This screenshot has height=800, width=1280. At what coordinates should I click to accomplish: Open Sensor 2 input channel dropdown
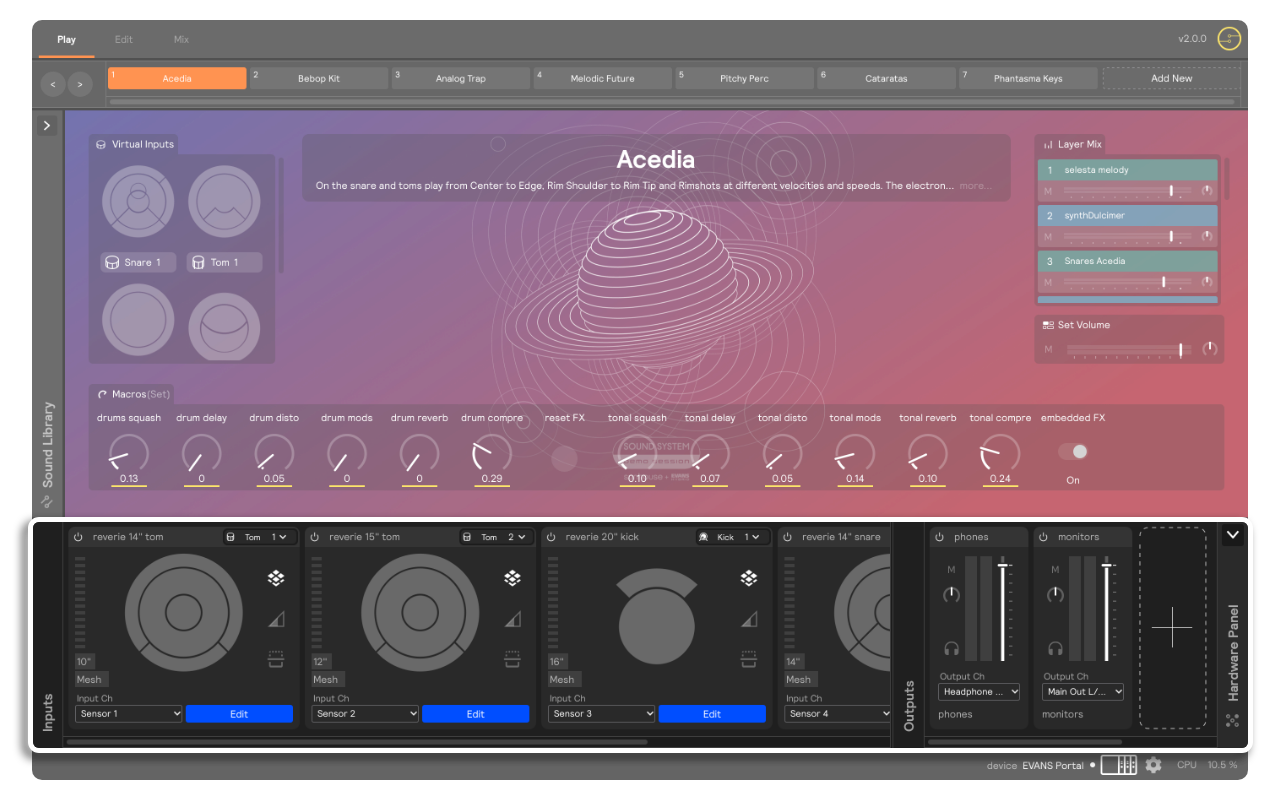point(365,714)
